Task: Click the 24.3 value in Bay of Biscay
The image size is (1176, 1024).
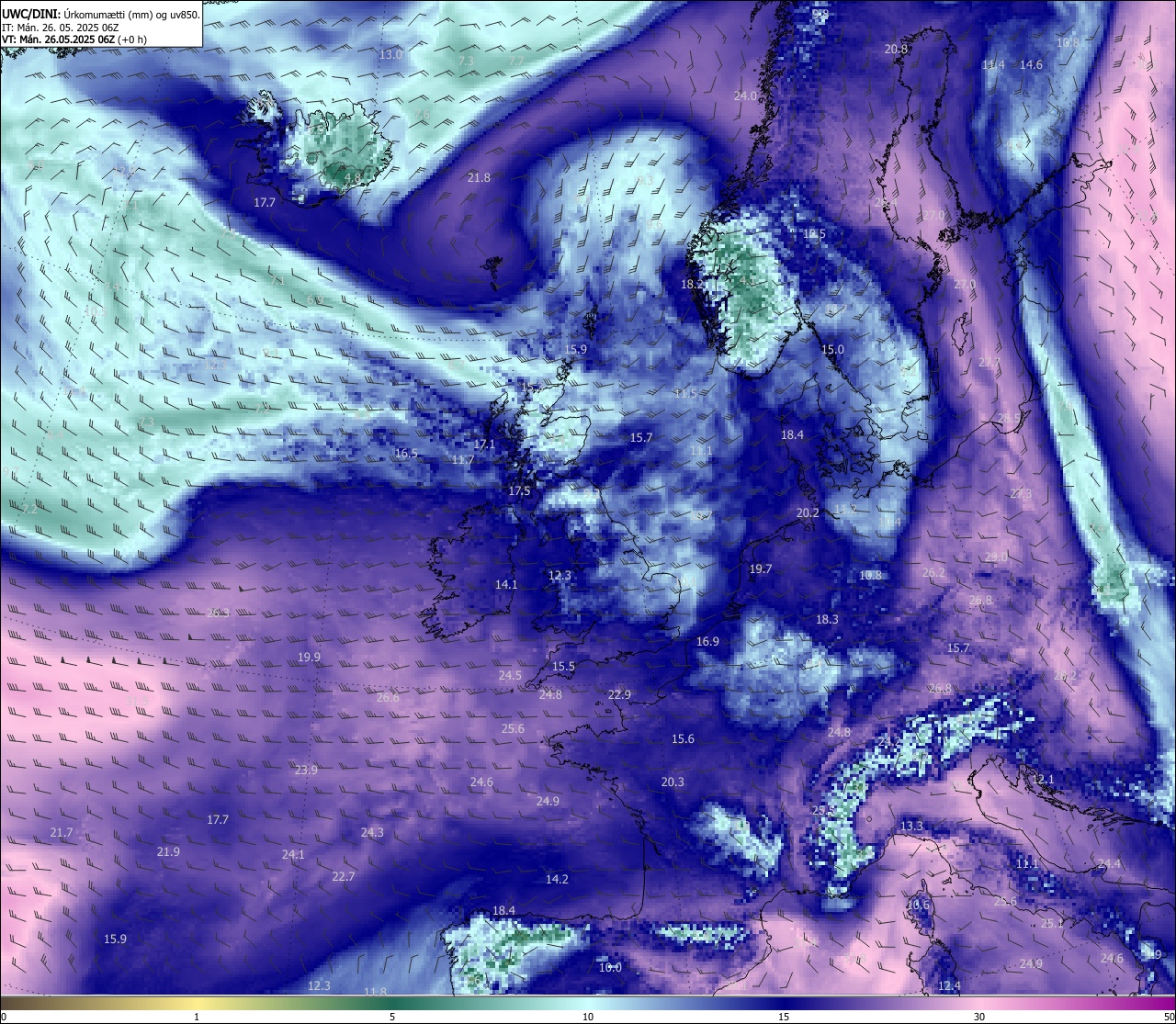Action: (372, 832)
